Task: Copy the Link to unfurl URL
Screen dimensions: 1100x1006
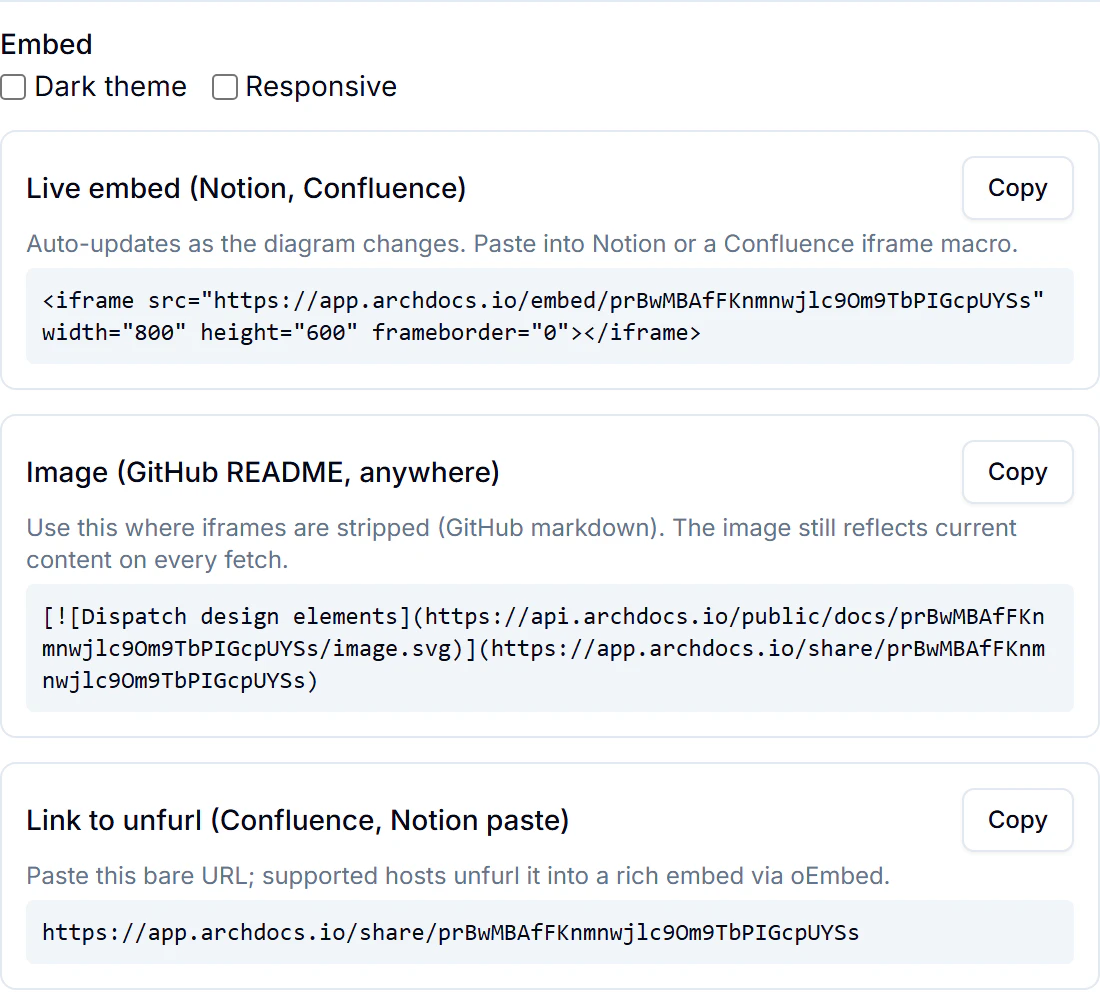Action: click(x=1017, y=820)
